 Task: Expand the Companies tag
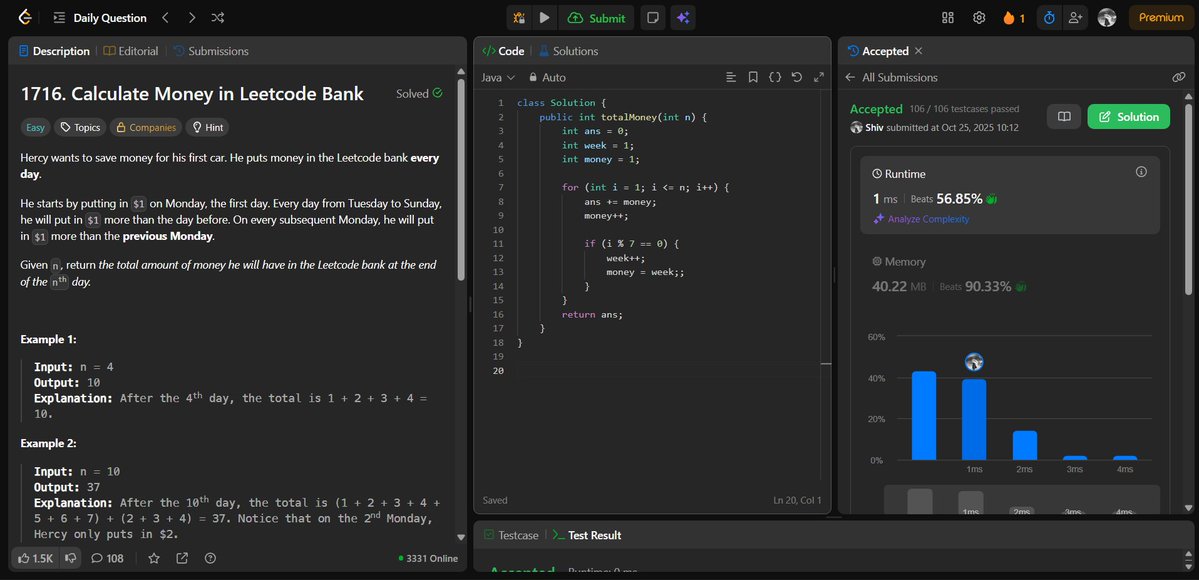point(145,127)
